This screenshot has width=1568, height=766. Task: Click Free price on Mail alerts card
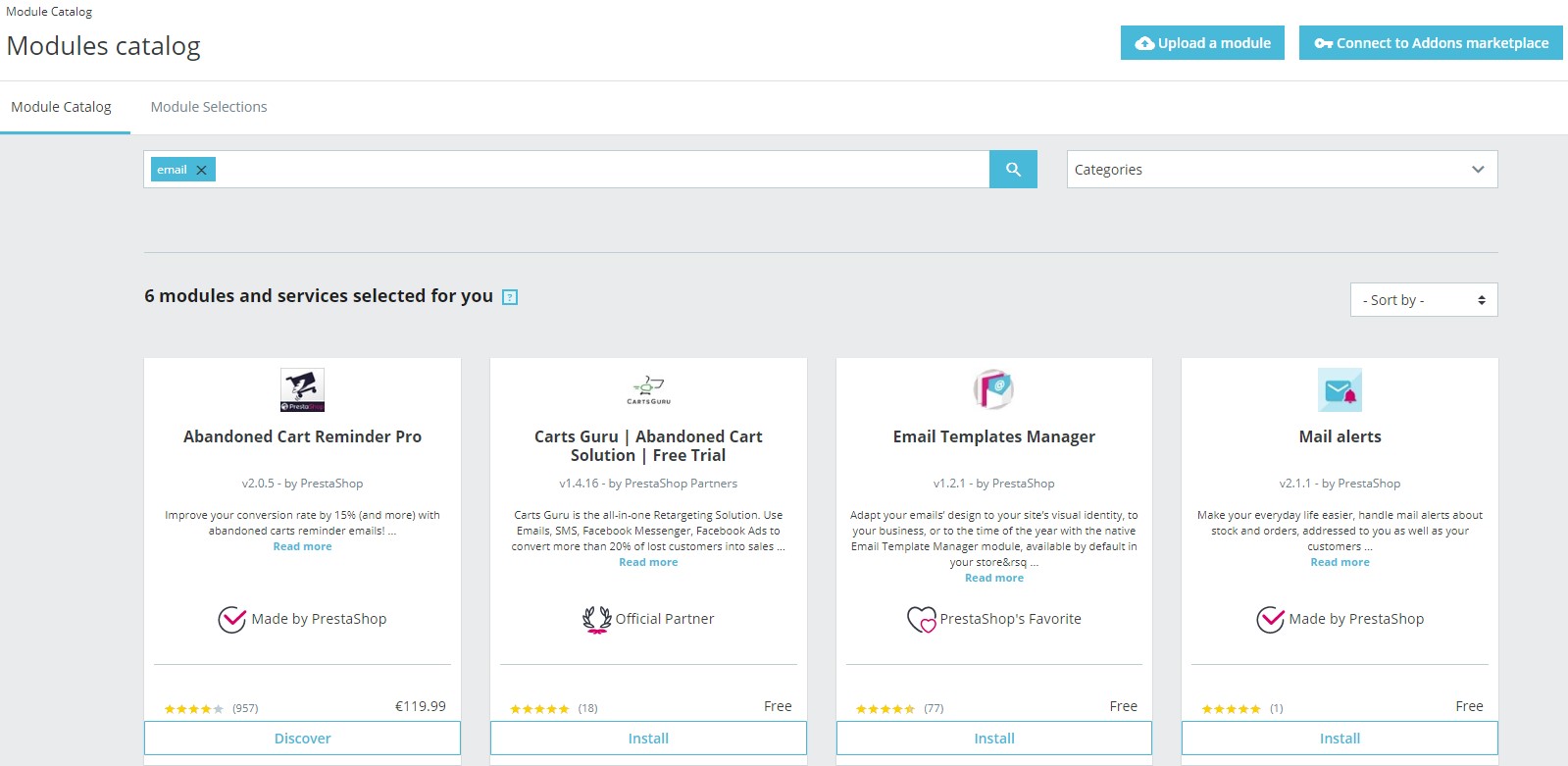(1469, 706)
